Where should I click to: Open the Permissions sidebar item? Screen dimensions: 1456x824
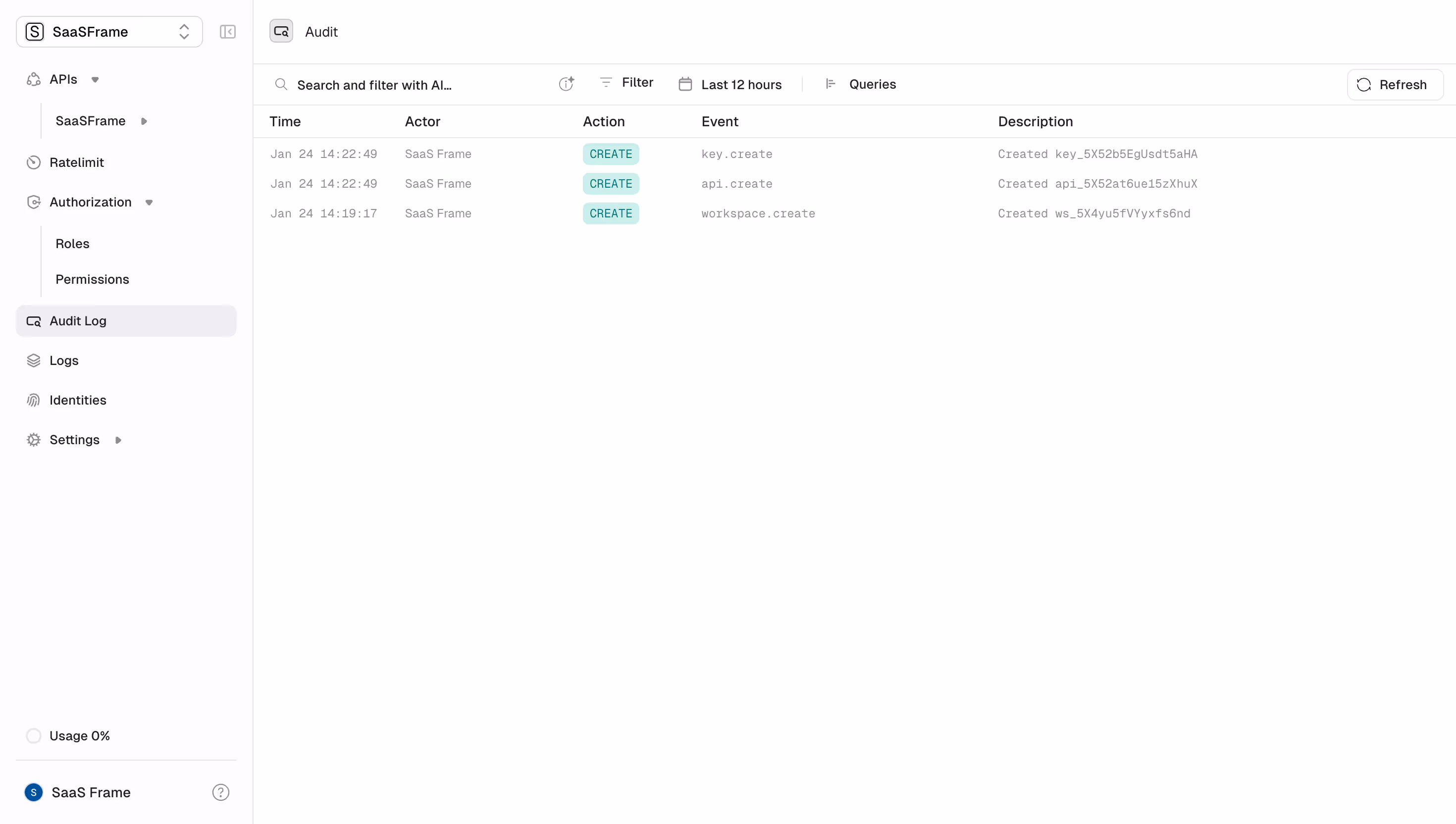pyautogui.click(x=92, y=279)
